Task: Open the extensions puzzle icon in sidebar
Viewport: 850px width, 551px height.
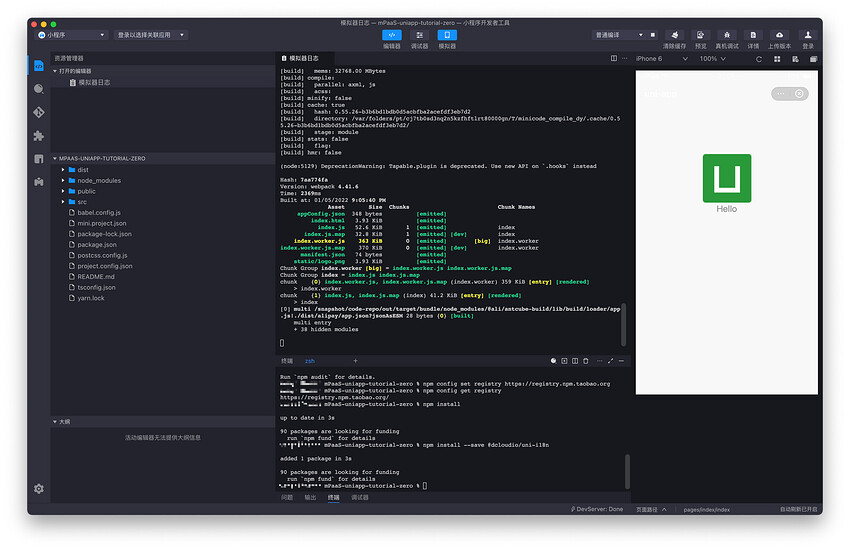Action: coord(39,135)
